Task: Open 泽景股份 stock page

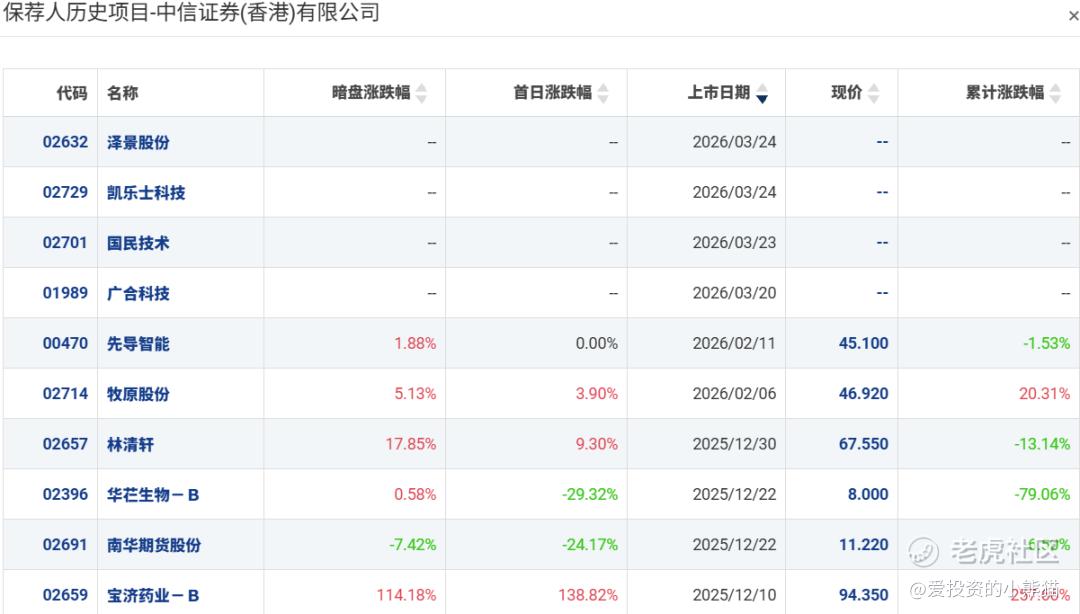Action: pos(138,143)
